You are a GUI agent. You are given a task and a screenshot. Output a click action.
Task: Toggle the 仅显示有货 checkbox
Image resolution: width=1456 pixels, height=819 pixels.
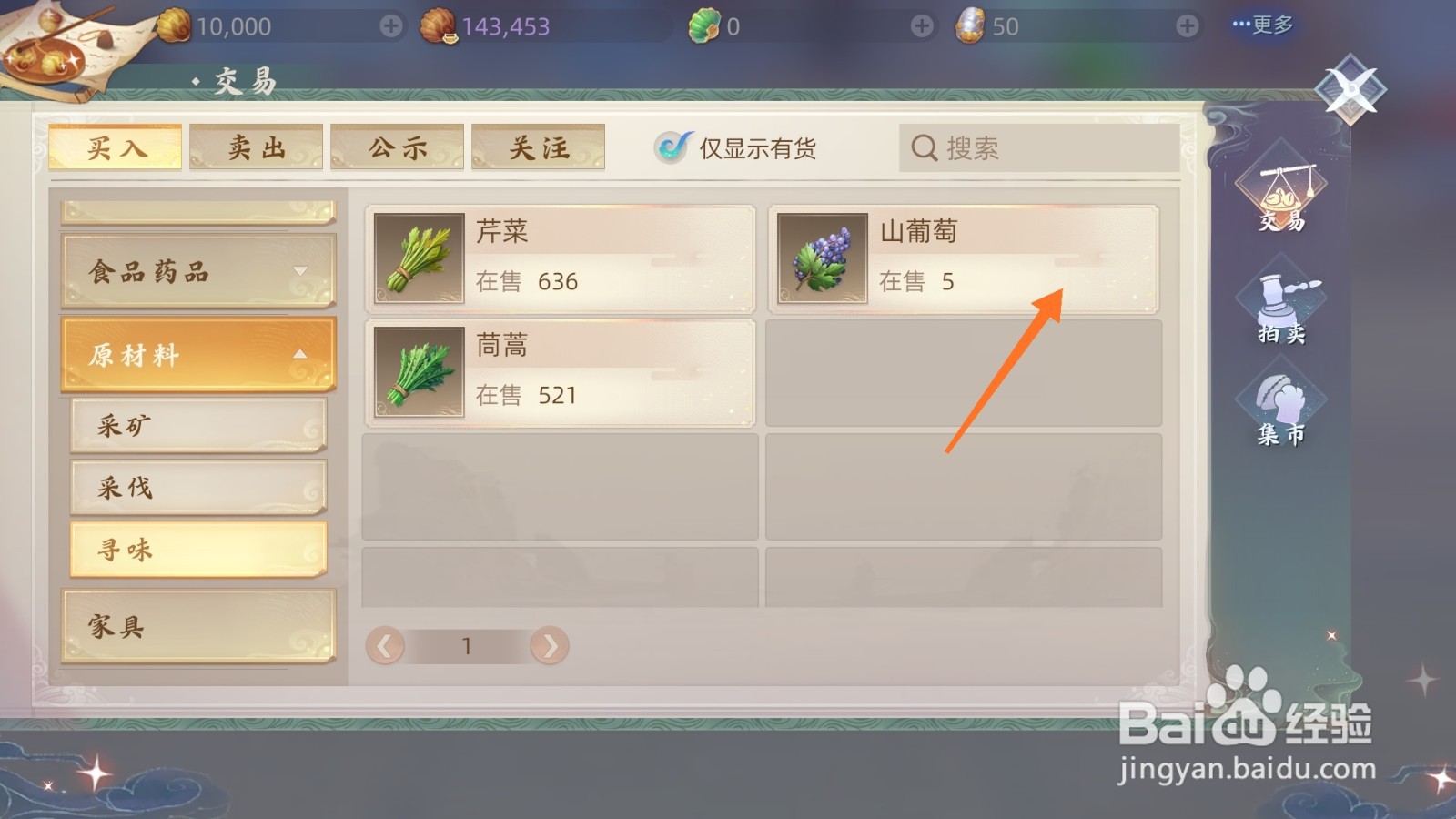click(673, 147)
